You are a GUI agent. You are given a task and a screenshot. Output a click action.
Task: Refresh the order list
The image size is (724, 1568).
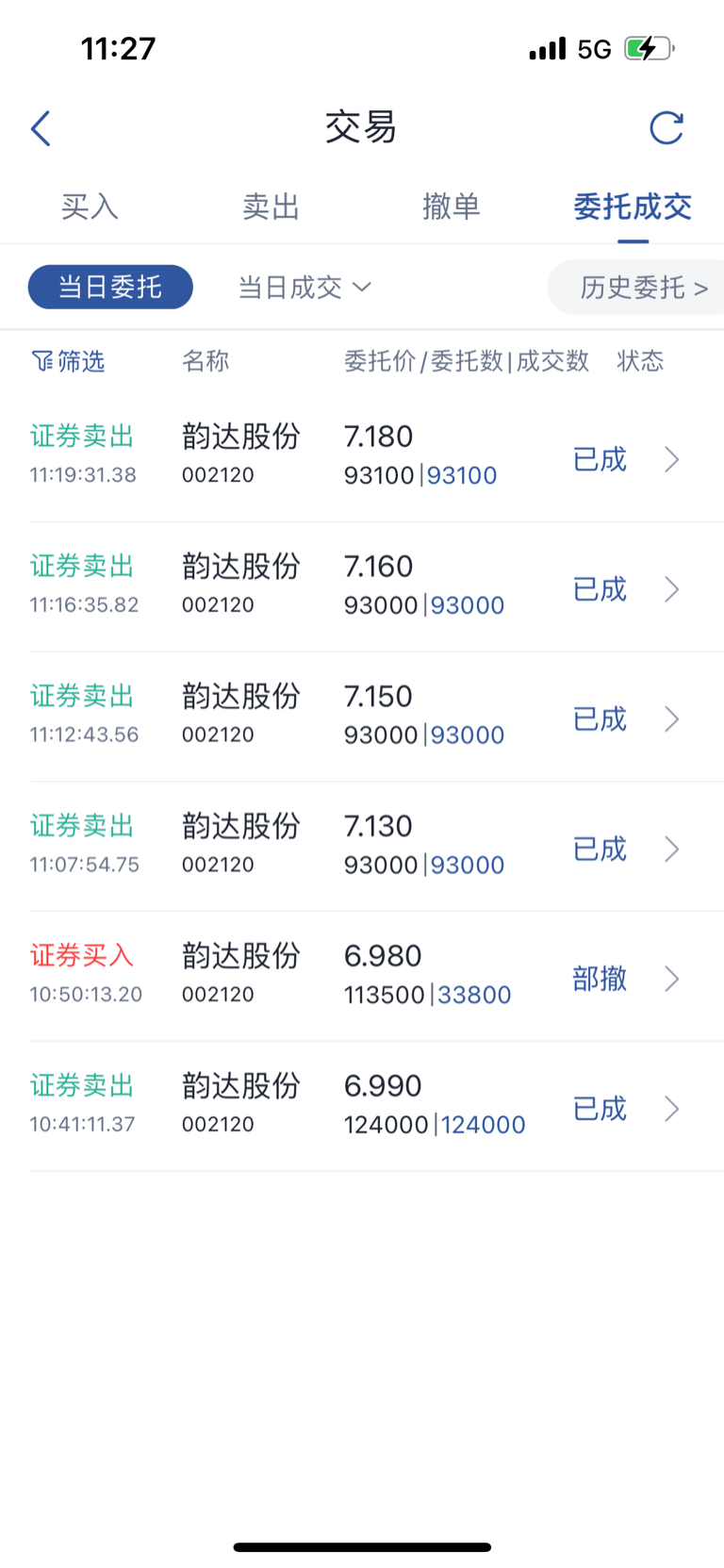click(x=666, y=128)
